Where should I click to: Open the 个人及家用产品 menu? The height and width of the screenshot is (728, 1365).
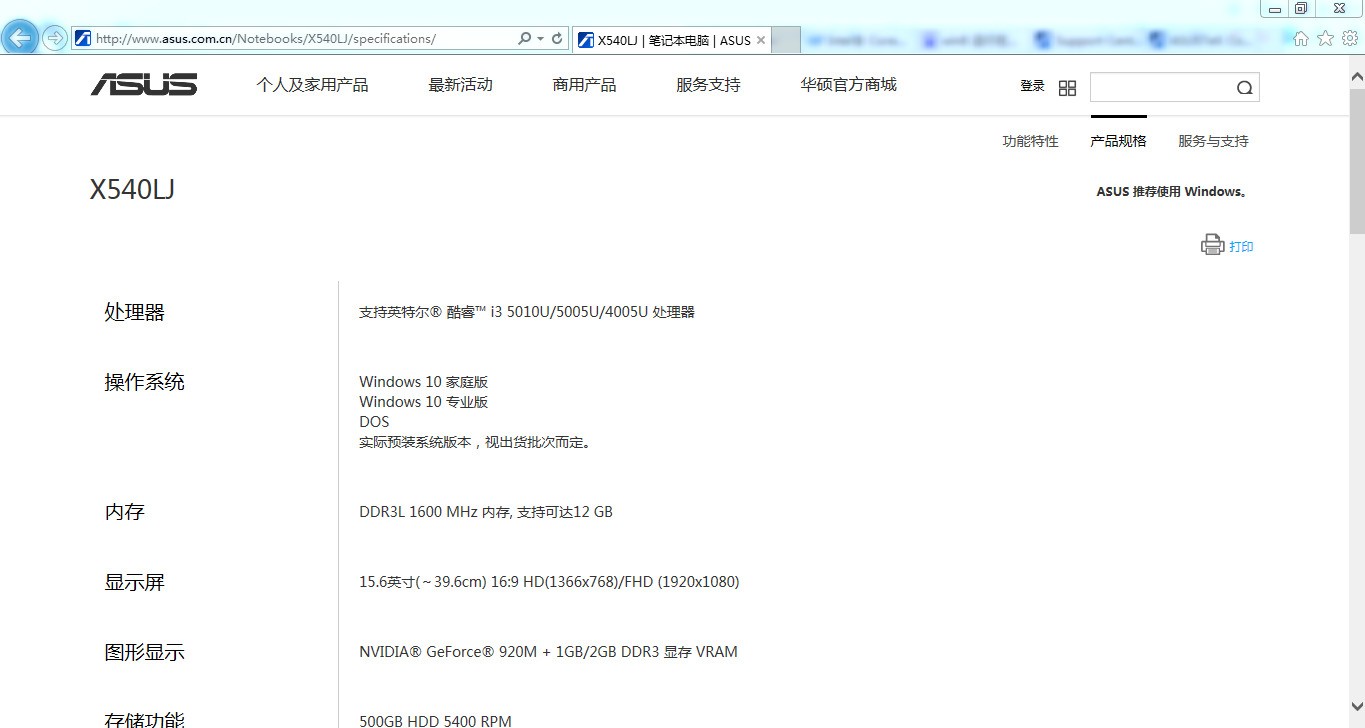click(312, 85)
